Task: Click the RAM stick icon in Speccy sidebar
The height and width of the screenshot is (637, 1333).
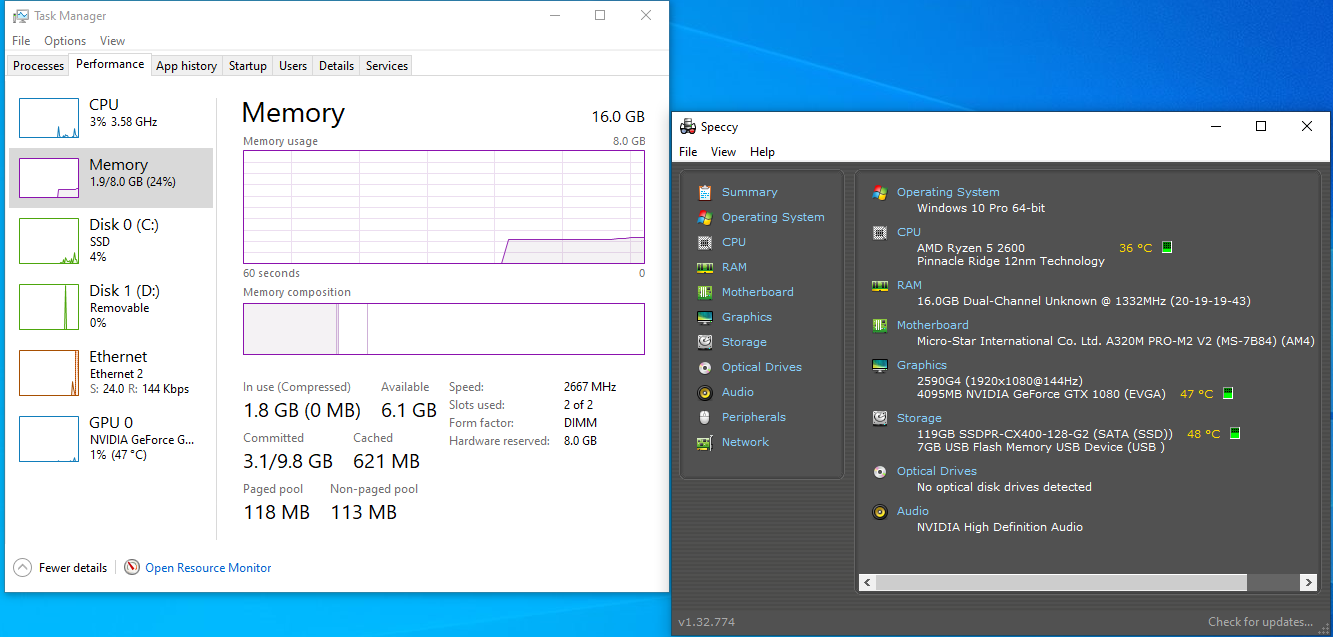Action: 705,267
